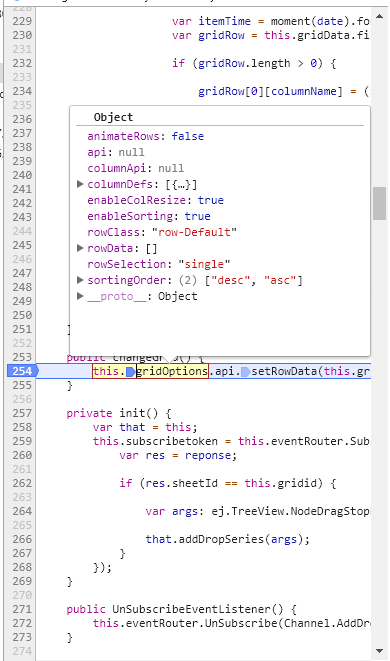Click the scrollbar down arrow

[379, 651]
